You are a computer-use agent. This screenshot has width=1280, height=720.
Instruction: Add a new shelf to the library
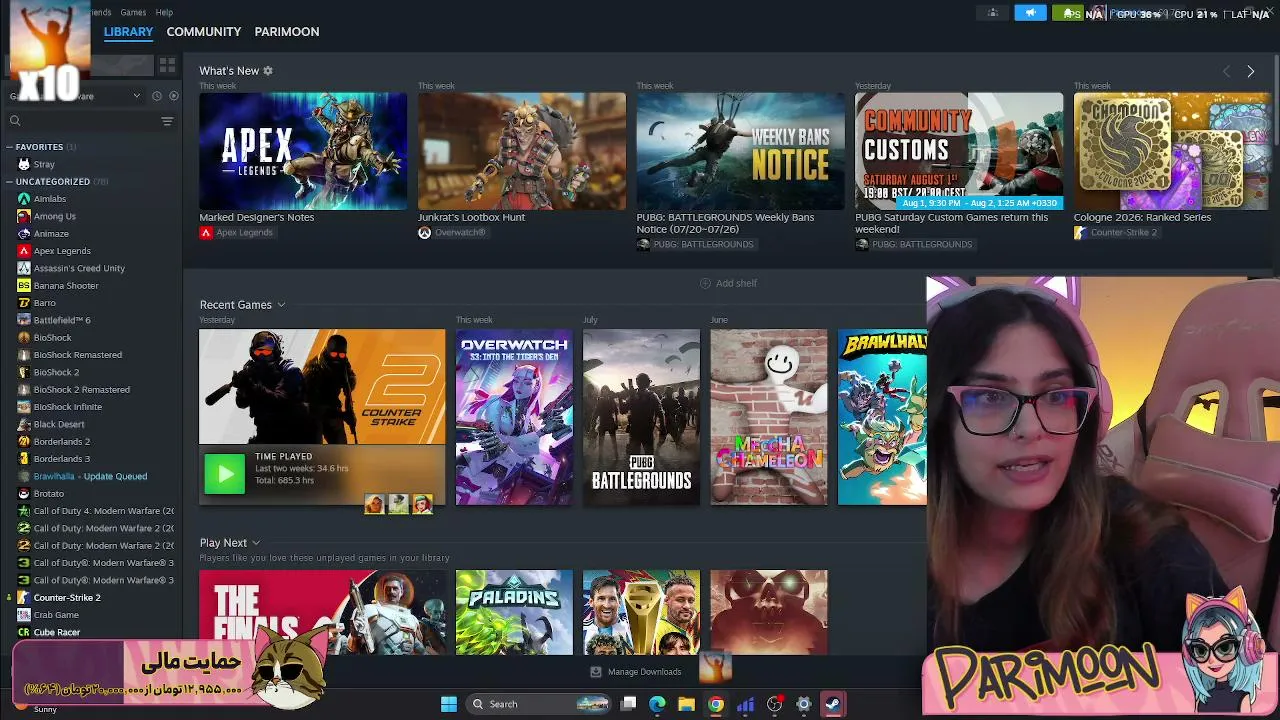pos(728,283)
